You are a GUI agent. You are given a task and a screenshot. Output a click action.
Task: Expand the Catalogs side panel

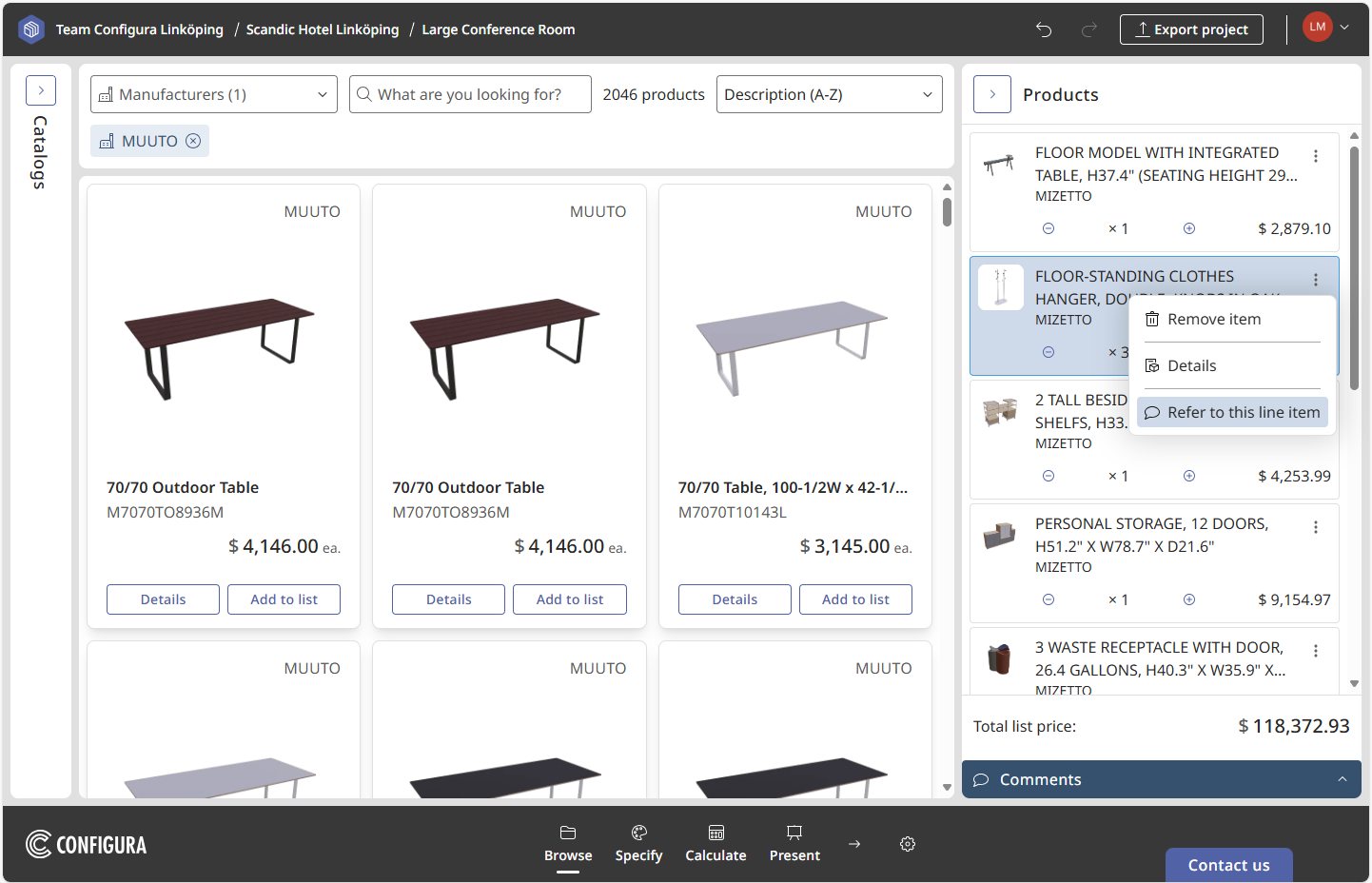pos(41,90)
